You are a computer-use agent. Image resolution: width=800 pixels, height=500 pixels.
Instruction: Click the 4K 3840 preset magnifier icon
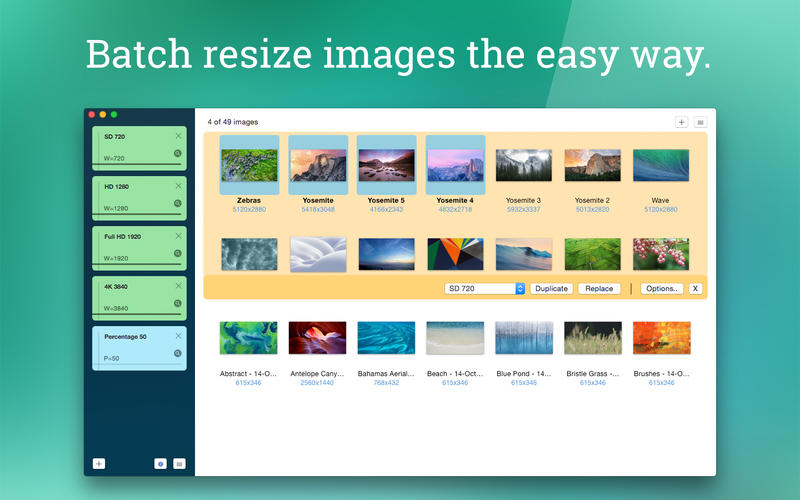click(178, 303)
